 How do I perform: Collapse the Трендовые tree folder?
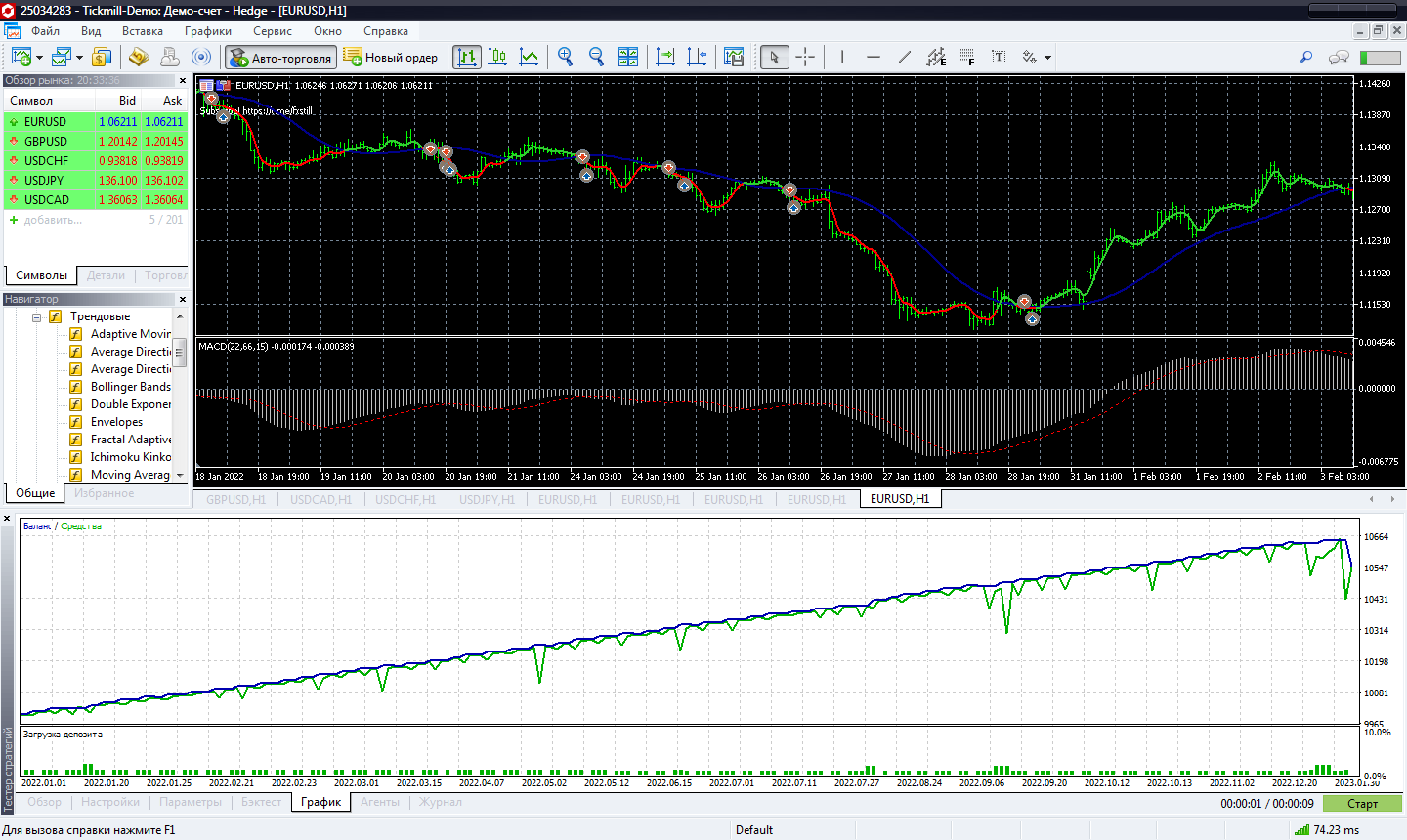click(36, 317)
